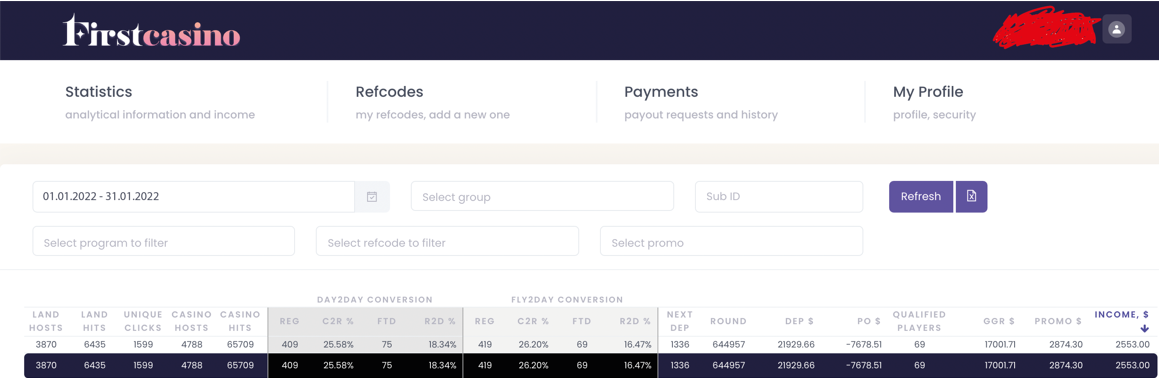Screen dimensions: 1159x378
Task: Export statistics with the Excel file icon
Action: tap(971, 197)
